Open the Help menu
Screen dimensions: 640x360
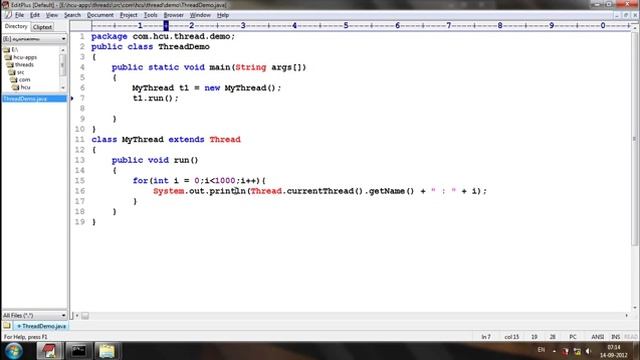pyautogui.click(x=223, y=15)
